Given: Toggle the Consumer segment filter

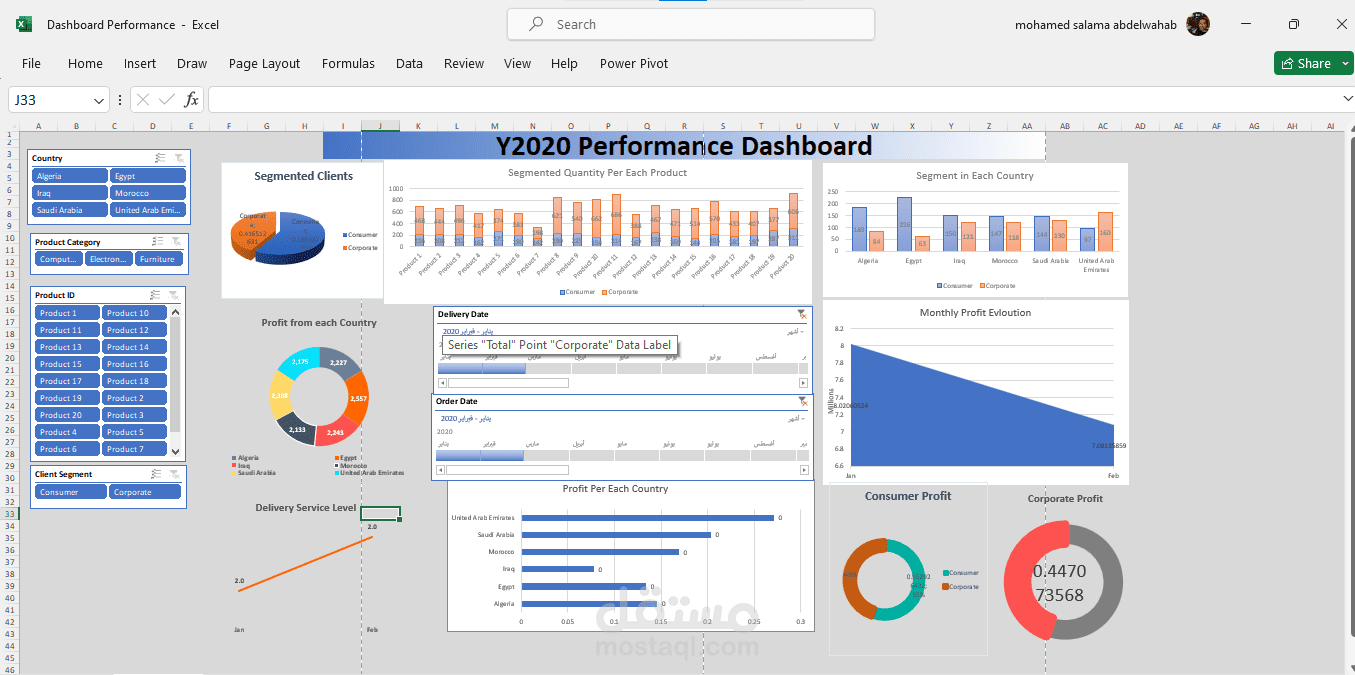Looking at the screenshot, I should tap(71, 492).
